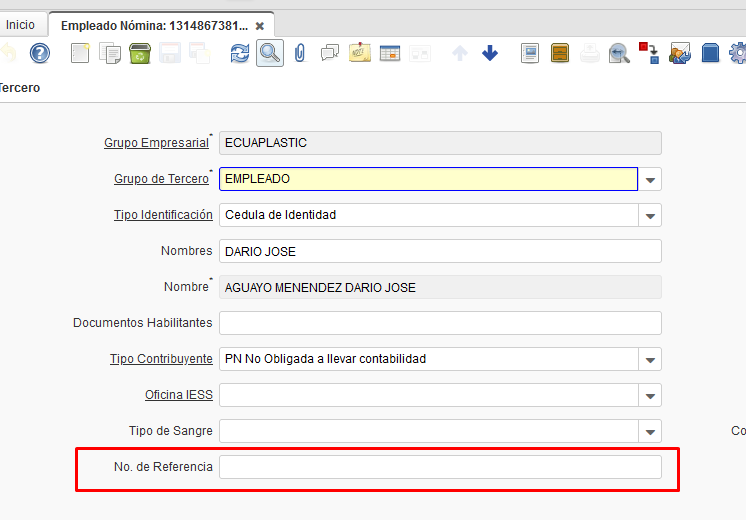Image resolution: width=746 pixels, height=520 pixels.
Task: Click the Oficina IESS label link
Action: click(x=178, y=395)
